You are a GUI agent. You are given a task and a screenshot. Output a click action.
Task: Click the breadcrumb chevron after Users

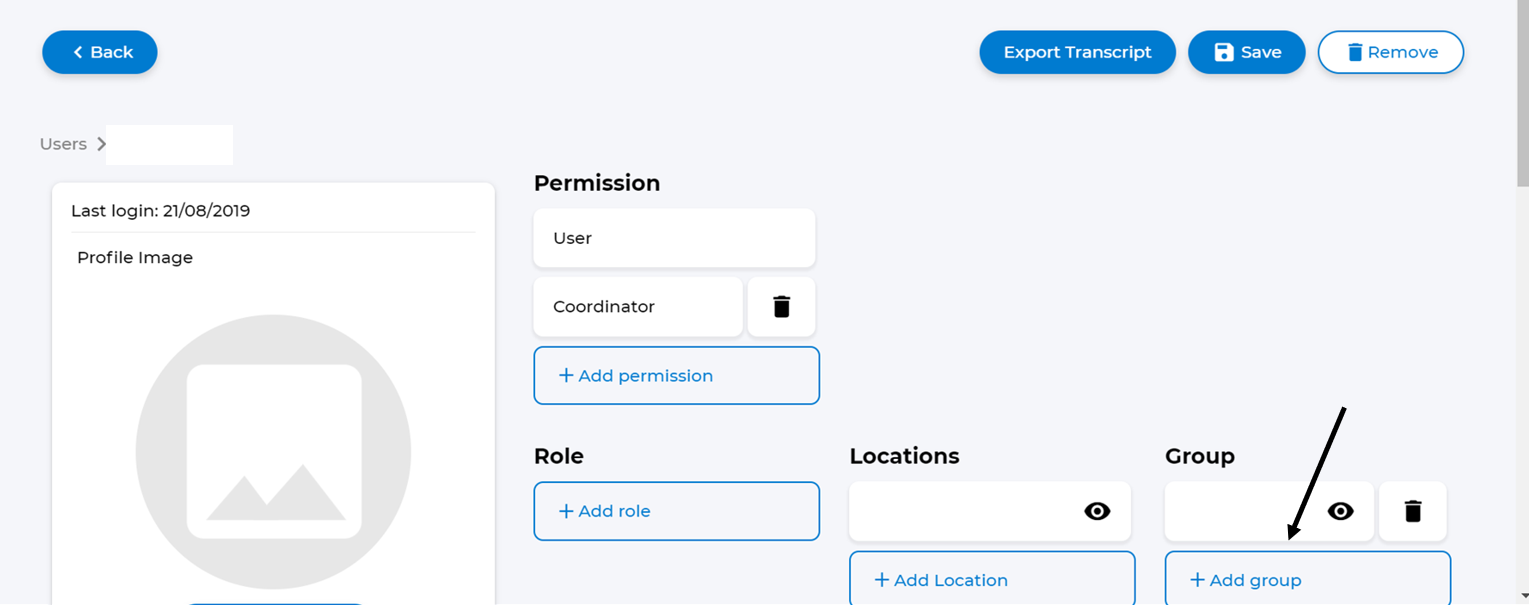[101, 144]
